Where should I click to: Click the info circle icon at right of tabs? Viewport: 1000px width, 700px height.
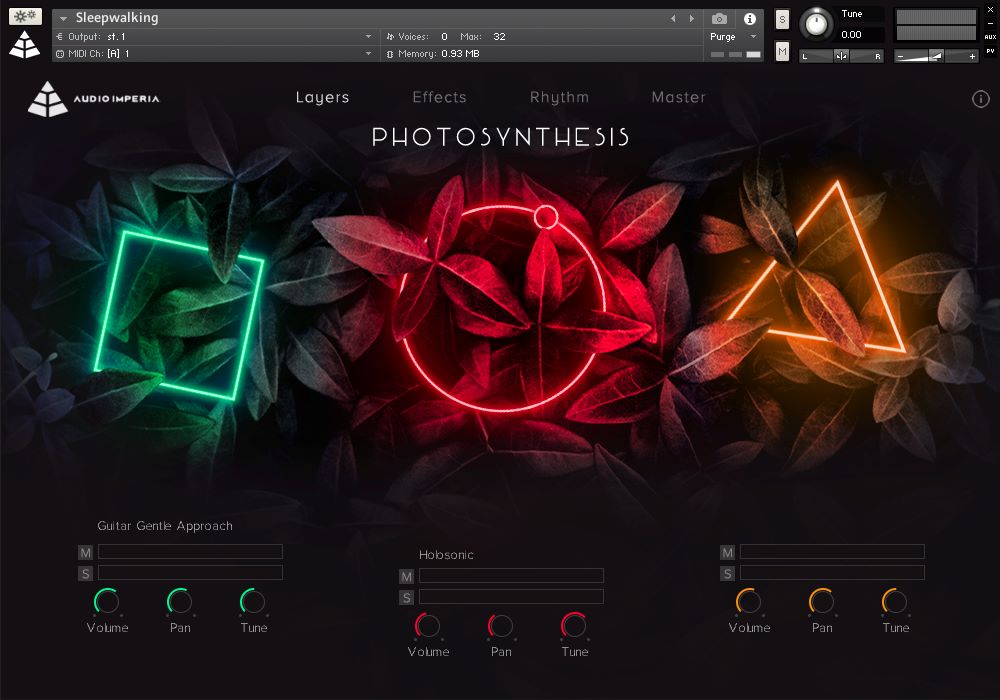980,99
